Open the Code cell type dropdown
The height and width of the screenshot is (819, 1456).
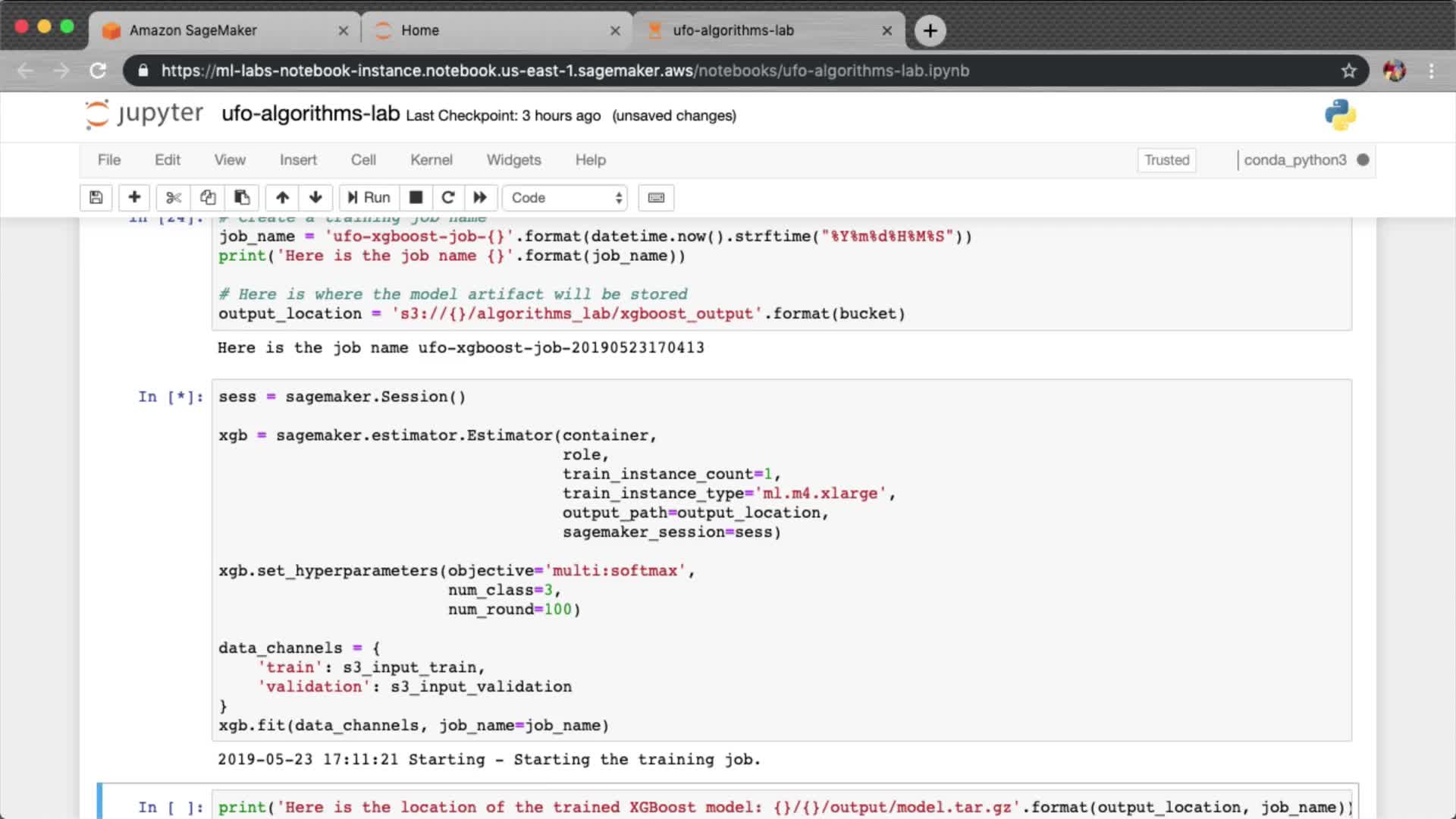566,198
